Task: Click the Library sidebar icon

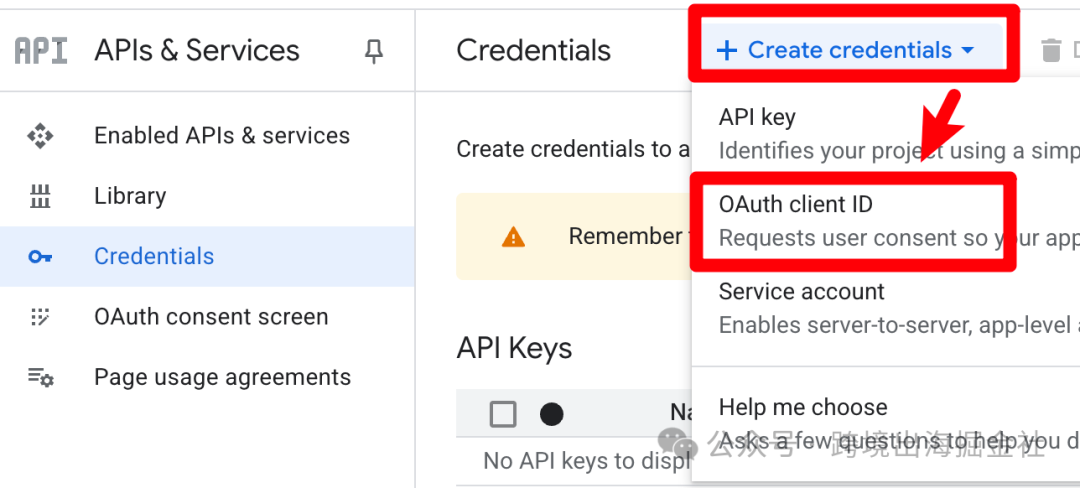Action: (x=40, y=196)
